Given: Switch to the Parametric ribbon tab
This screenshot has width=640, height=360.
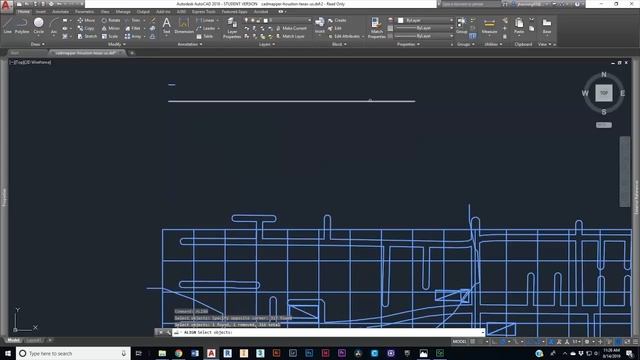Looking at the screenshot, I should 84,11.
